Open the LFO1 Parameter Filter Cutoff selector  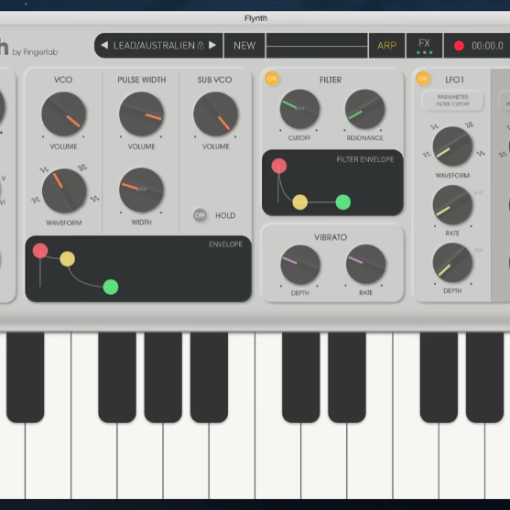tap(453, 100)
